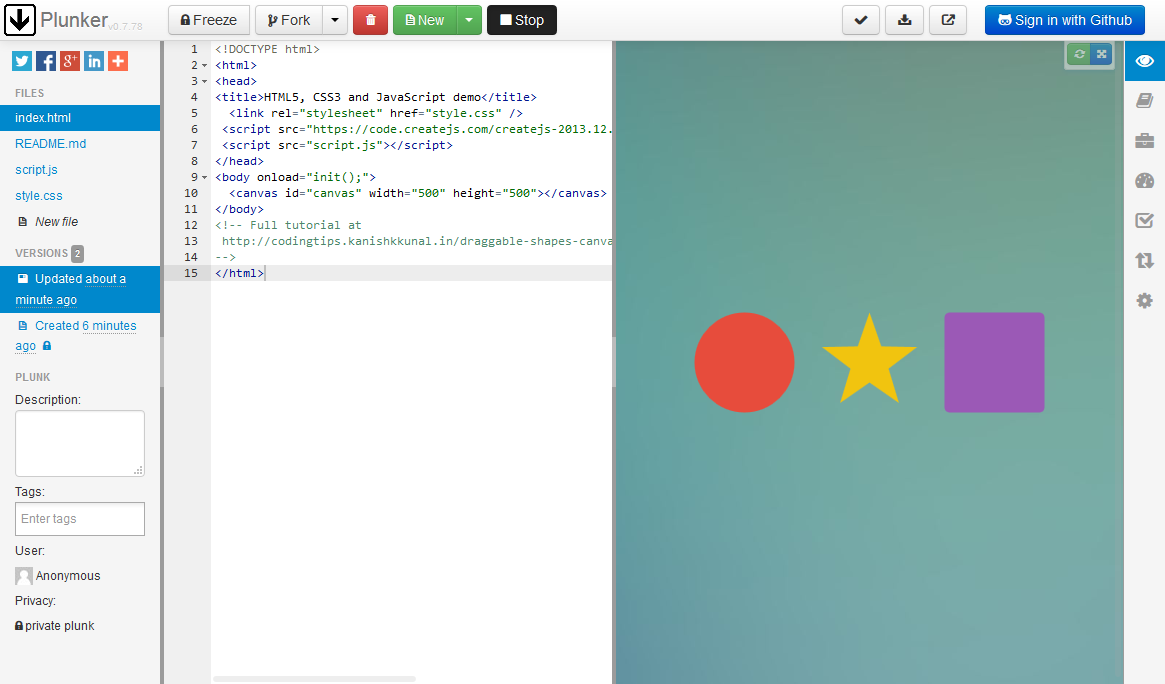Toggle private plunk privacy setting
1165x684 pixels.
pyautogui.click(x=55, y=626)
